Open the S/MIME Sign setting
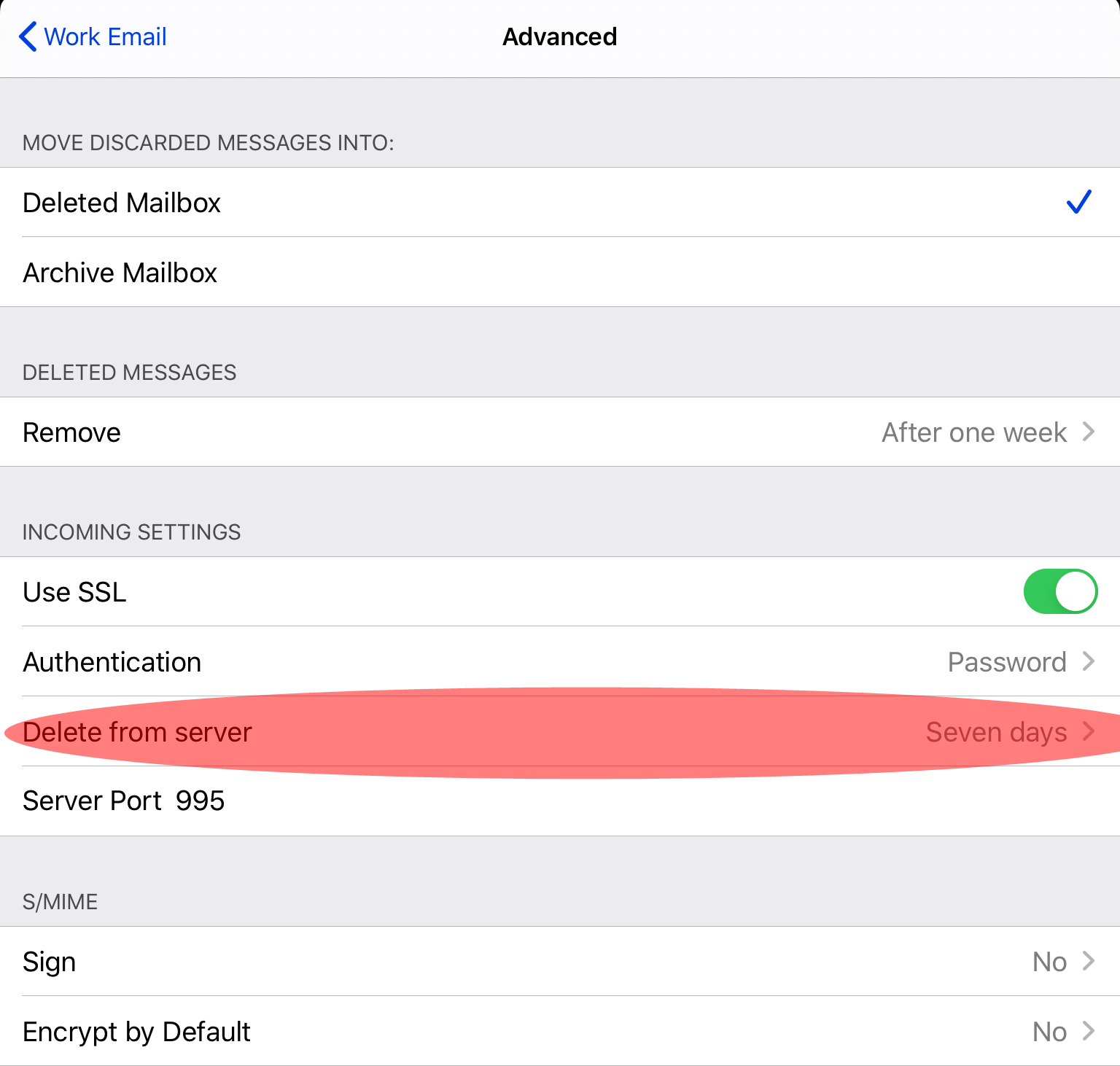This screenshot has width=1120, height=1066. click(560, 962)
